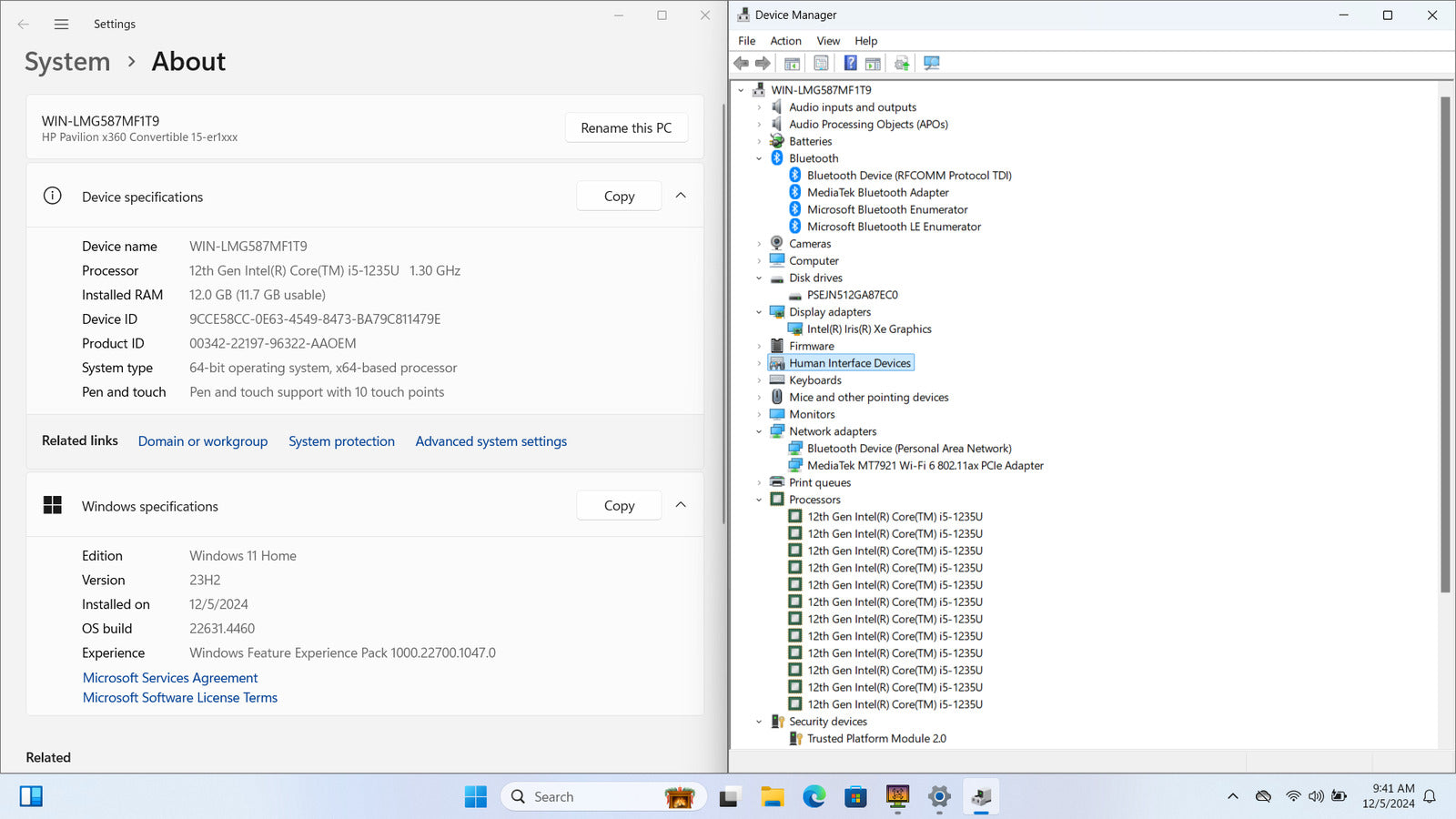This screenshot has height=819, width=1456.
Task: Click display icon beside Intel(R) Iris(R) Xe Graphics
Action: 795,329
